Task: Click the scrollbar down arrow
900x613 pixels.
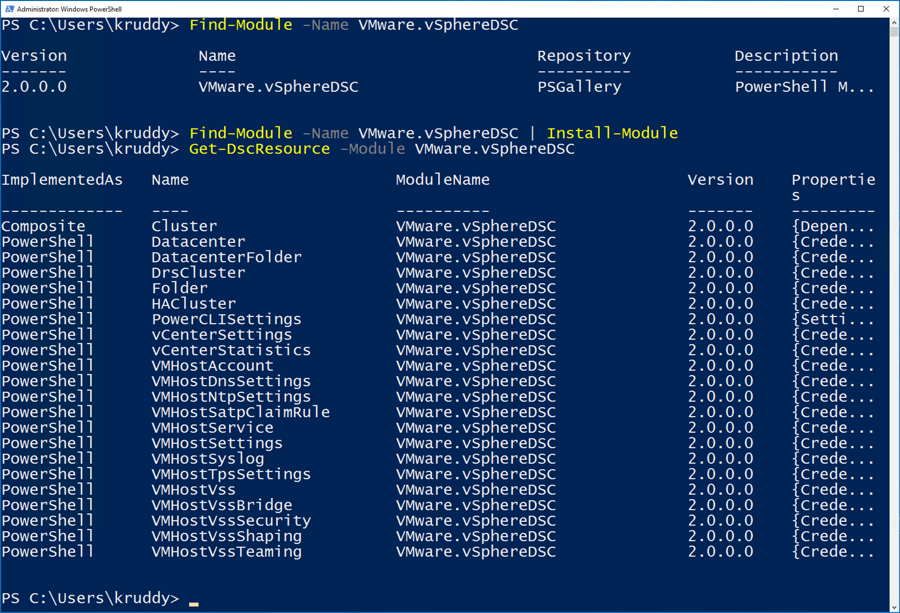Action: (x=894, y=606)
